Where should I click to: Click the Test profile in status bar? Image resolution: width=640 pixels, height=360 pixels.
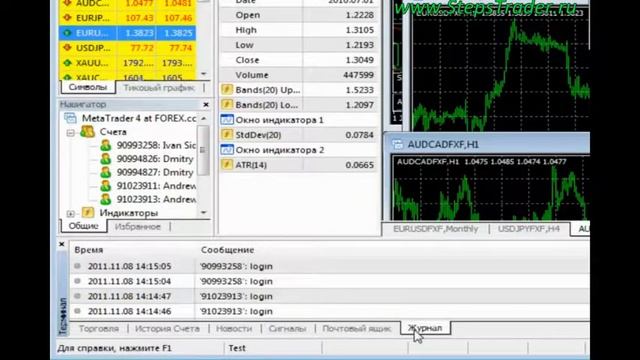pyautogui.click(x=237, y=348)
